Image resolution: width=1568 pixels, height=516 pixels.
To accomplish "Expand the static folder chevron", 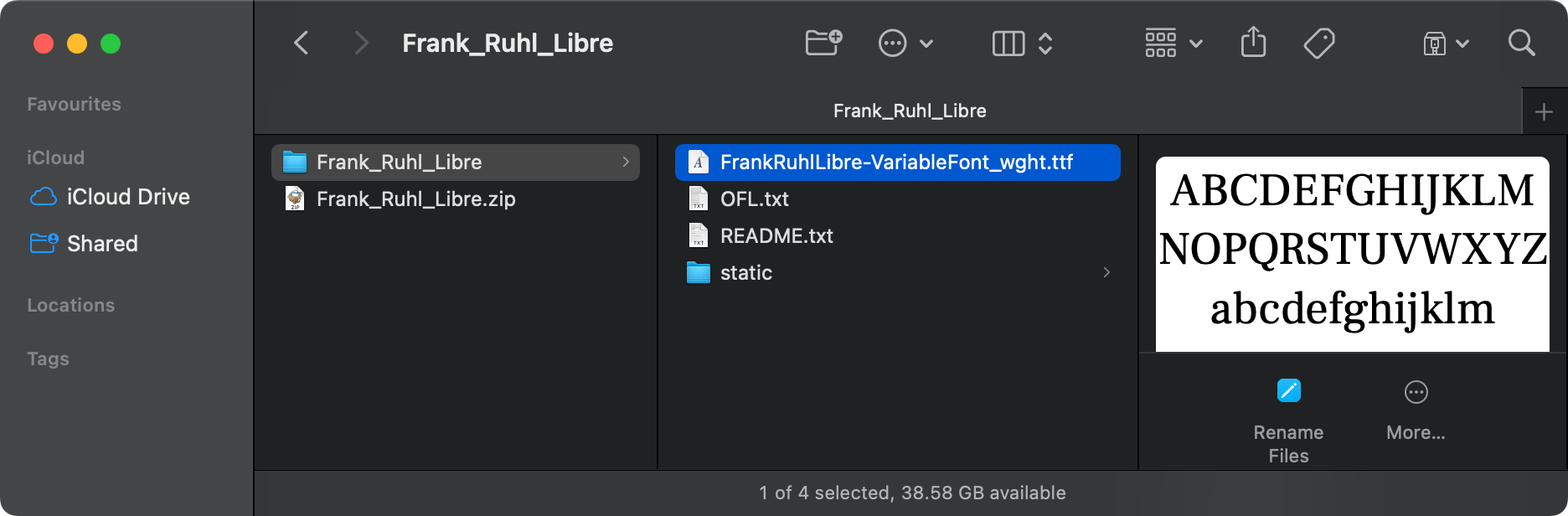I will 1106,272.
